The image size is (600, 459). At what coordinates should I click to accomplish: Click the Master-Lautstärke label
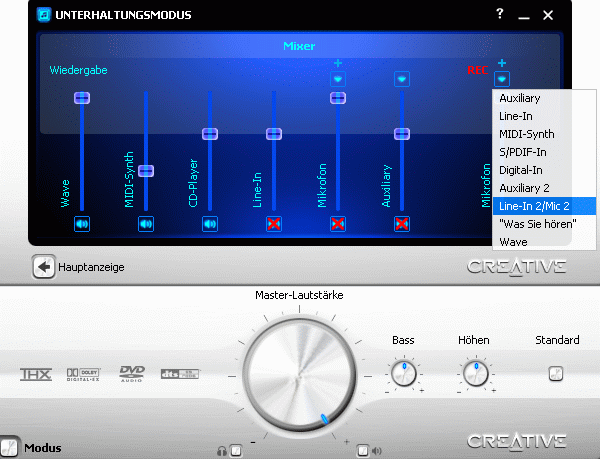[x=299, y=295]
